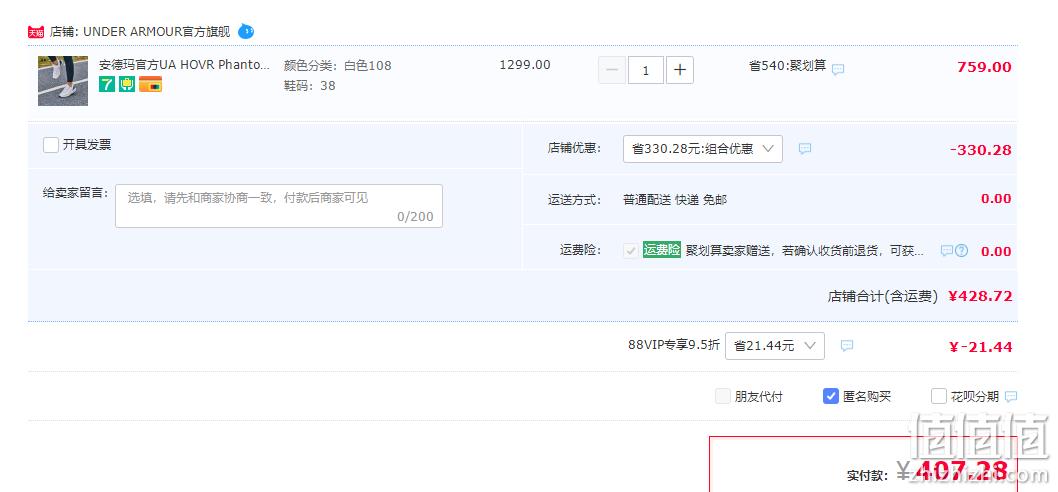Viewport: 1058px width, 492px height.
Task: Click the 给卖家留言 message text box
Action: 279,206
